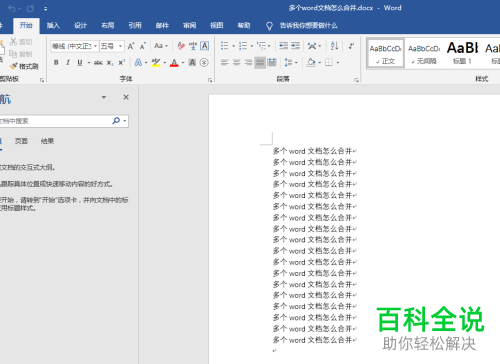Open the 页面 (Pages) navigation tab
The width and height of the screenshot is (500, 364).
click(x=21, y=141)
